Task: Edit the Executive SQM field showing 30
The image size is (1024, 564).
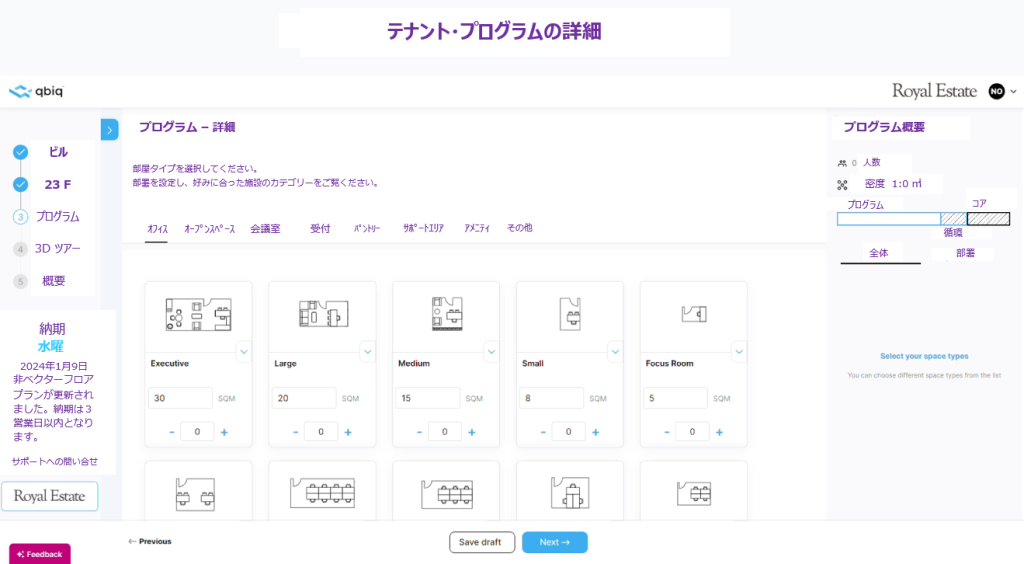Action: tap(180, 398)
